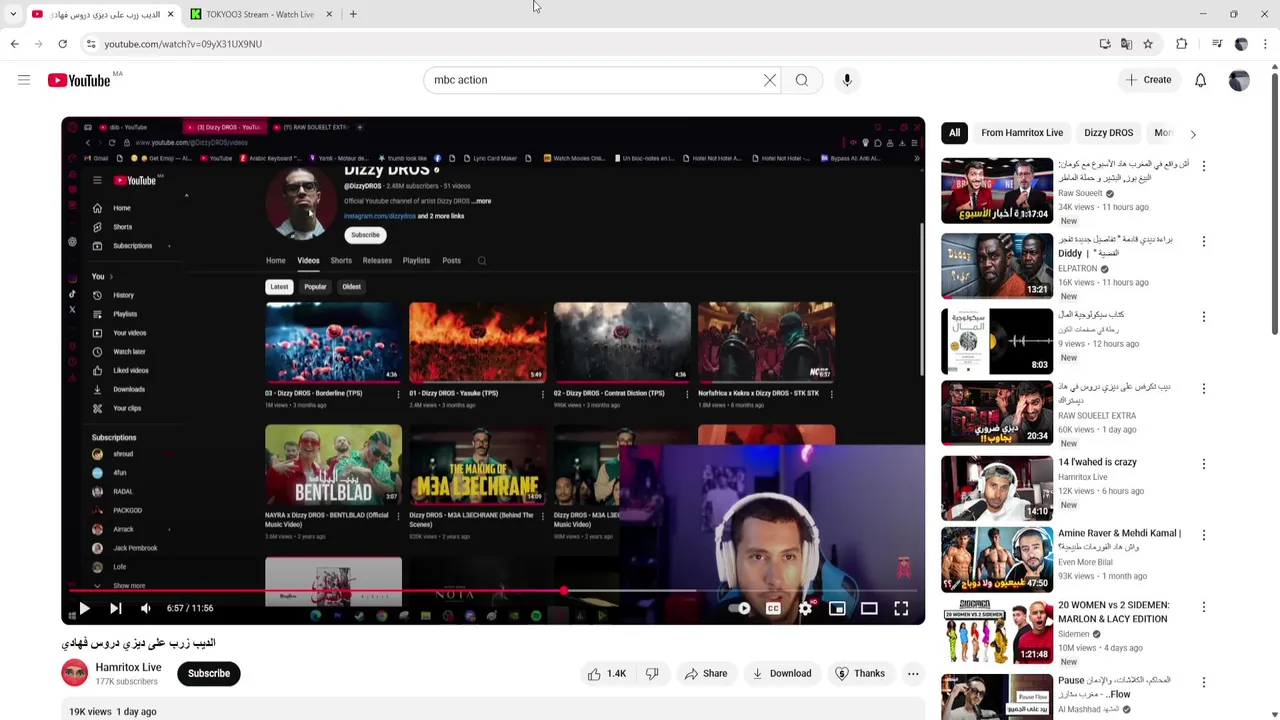Open a new browser tab
1280x720 pixels.
click(x=353, y=14)
